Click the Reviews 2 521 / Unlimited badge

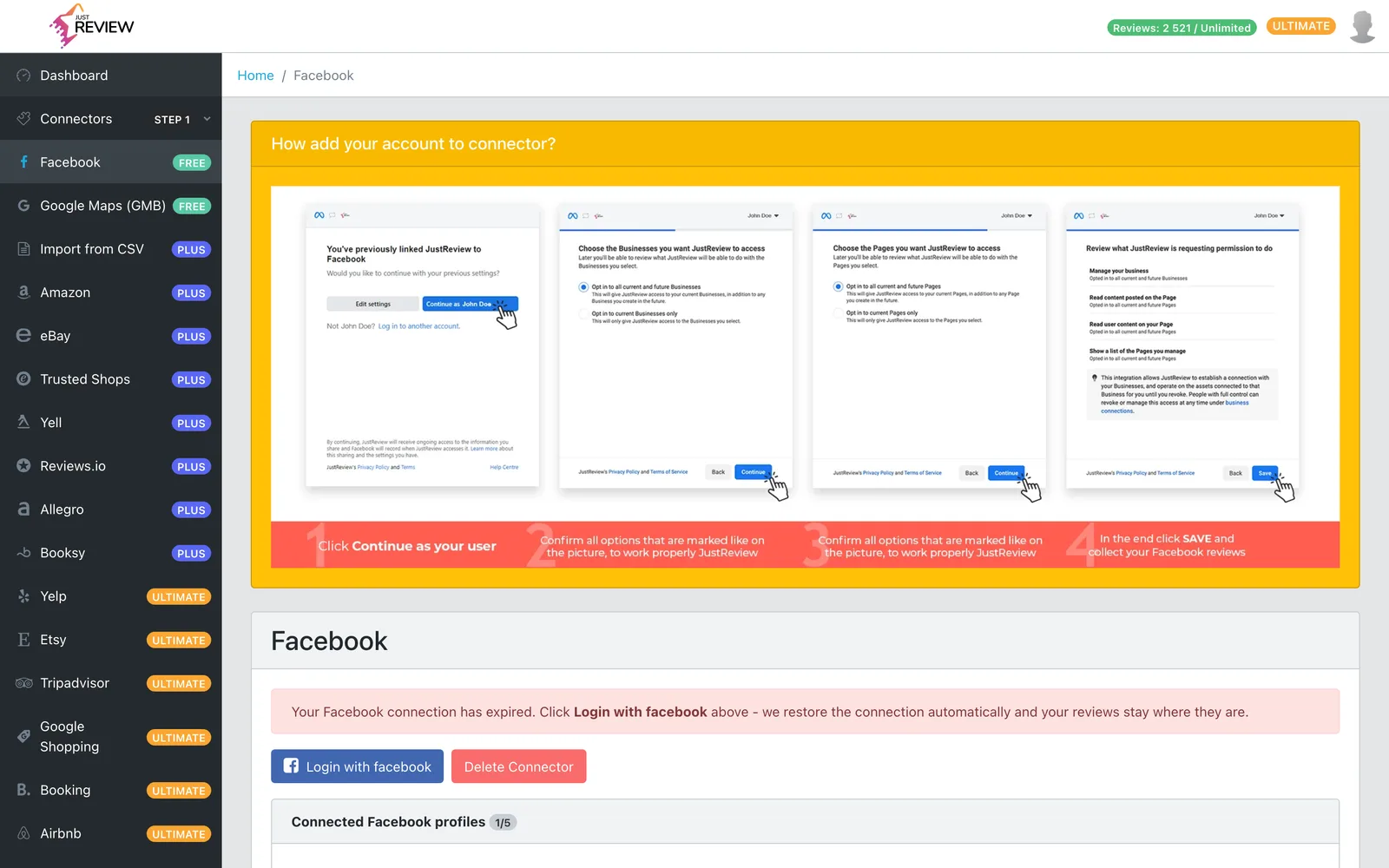(1182, 28)
